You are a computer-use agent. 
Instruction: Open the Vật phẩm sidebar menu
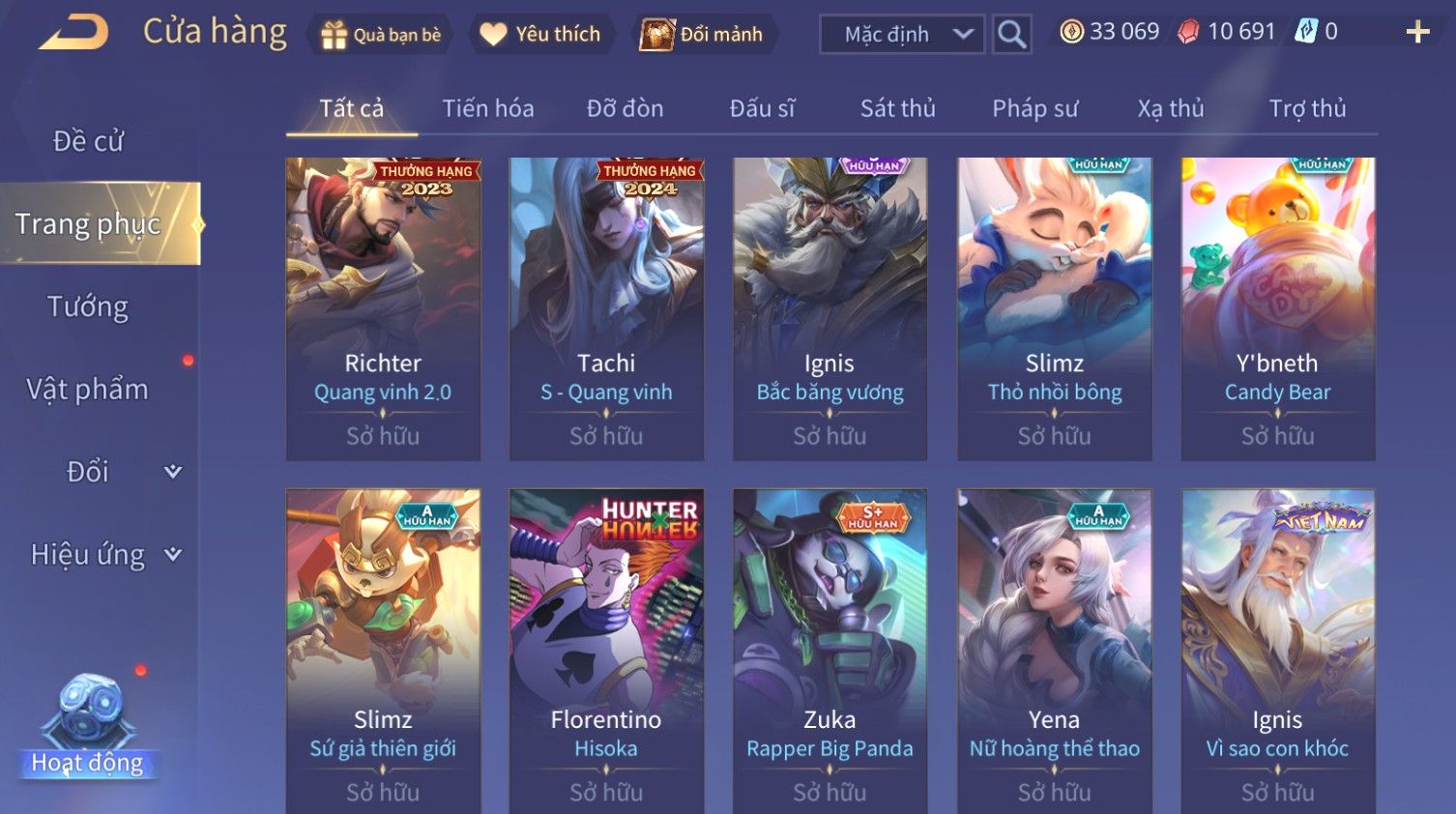88,389
